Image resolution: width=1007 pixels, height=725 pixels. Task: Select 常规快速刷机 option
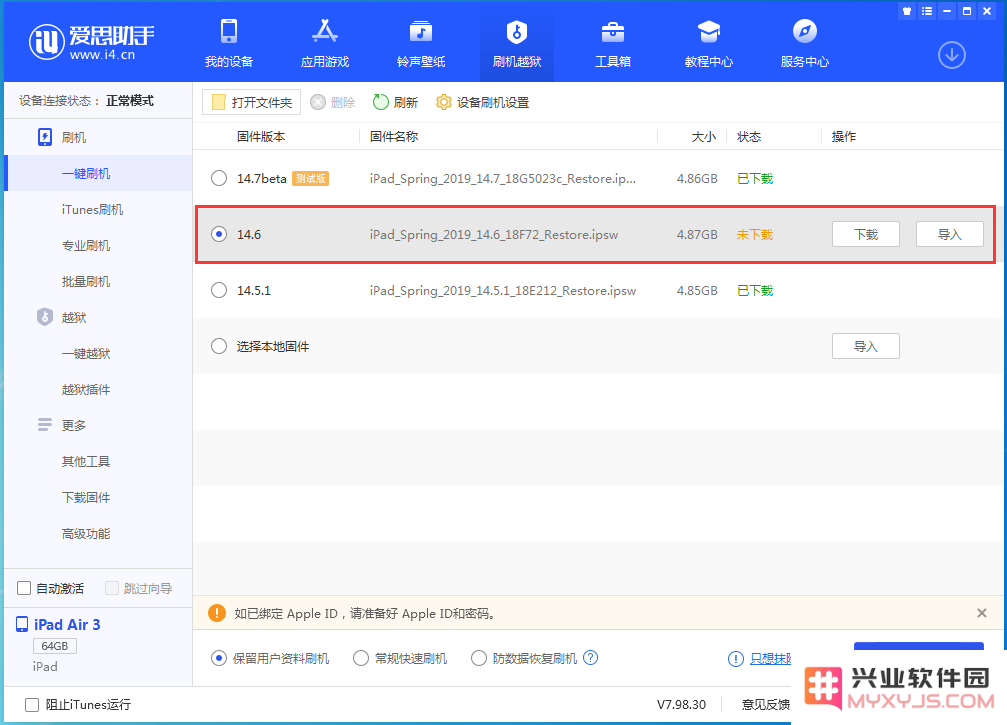(361, 658)
